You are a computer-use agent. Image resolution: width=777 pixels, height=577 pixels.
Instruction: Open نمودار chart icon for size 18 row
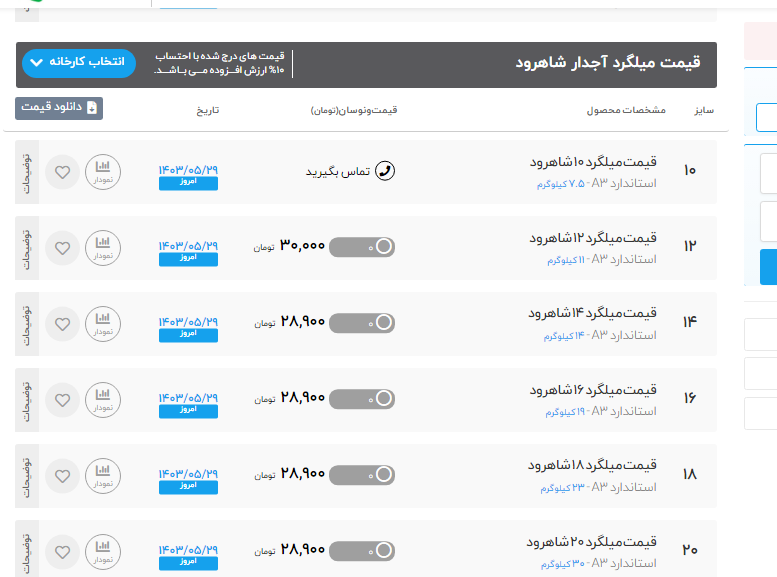point(102,475)
